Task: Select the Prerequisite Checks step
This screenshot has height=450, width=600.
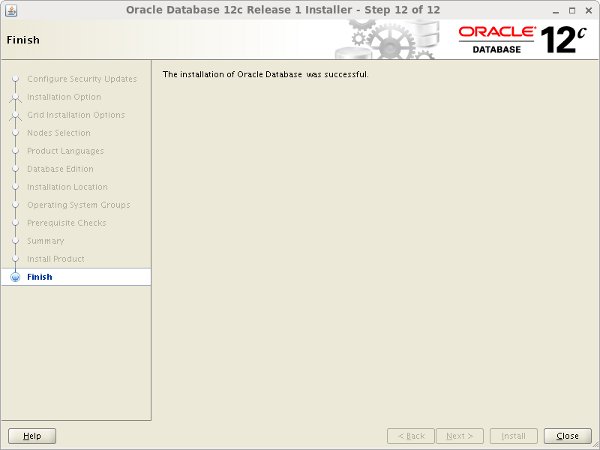Action: pyautogui.click(x=67, y=223)
